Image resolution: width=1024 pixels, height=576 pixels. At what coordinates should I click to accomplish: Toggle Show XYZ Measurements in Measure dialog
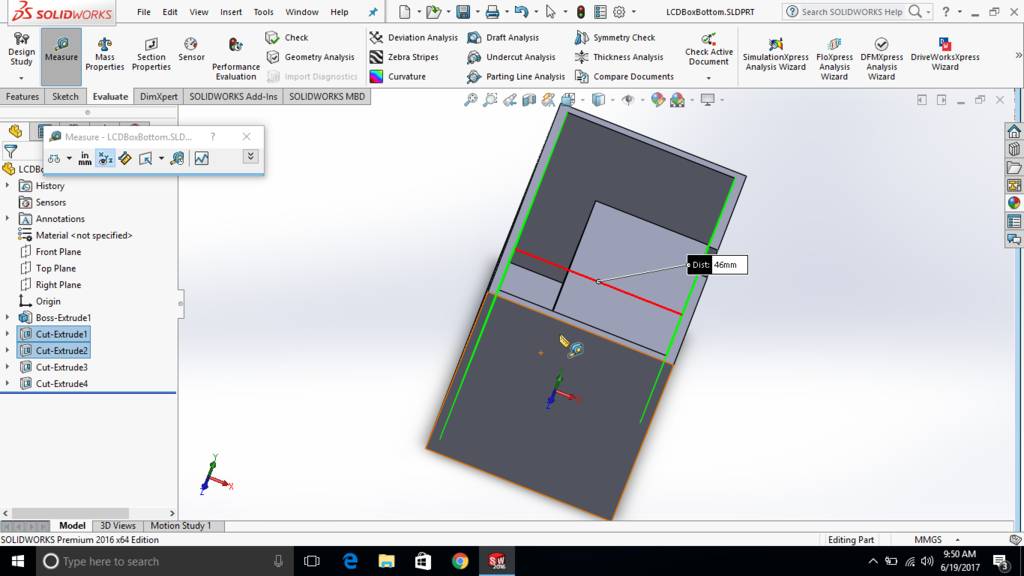tap(104, 158)
